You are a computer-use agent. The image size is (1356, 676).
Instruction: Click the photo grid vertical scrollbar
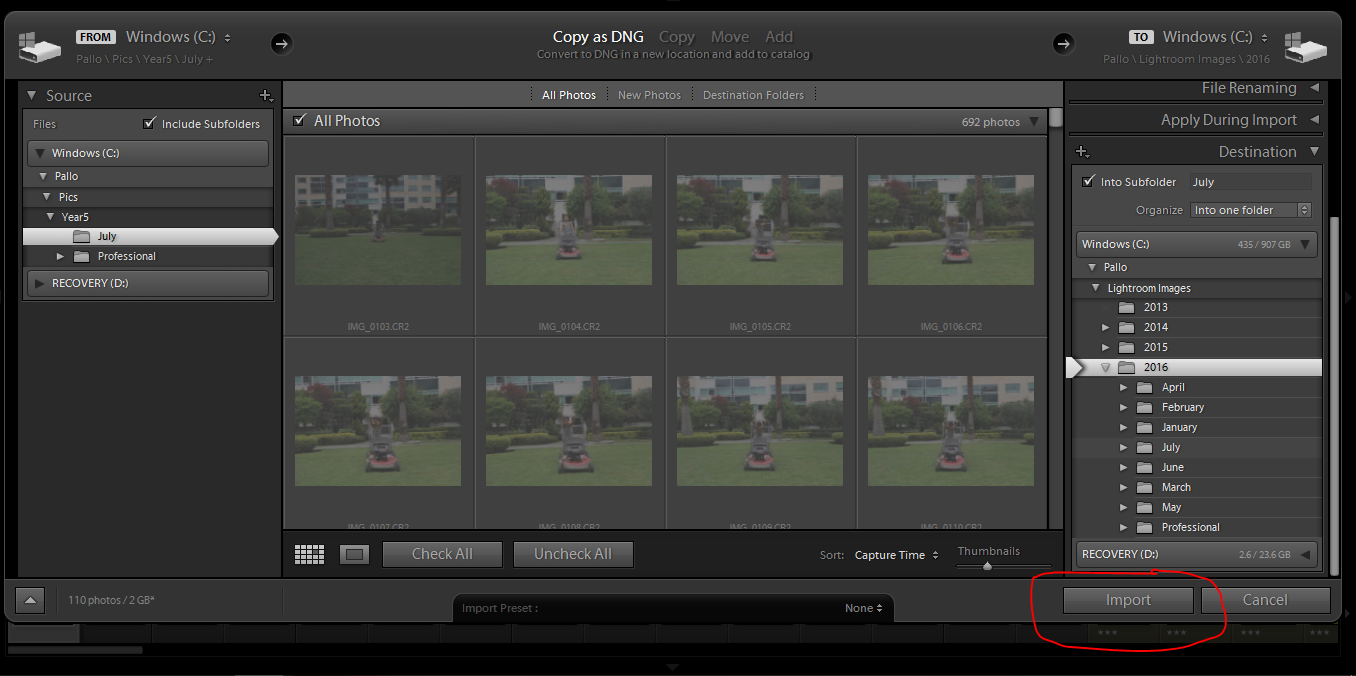1056,118
